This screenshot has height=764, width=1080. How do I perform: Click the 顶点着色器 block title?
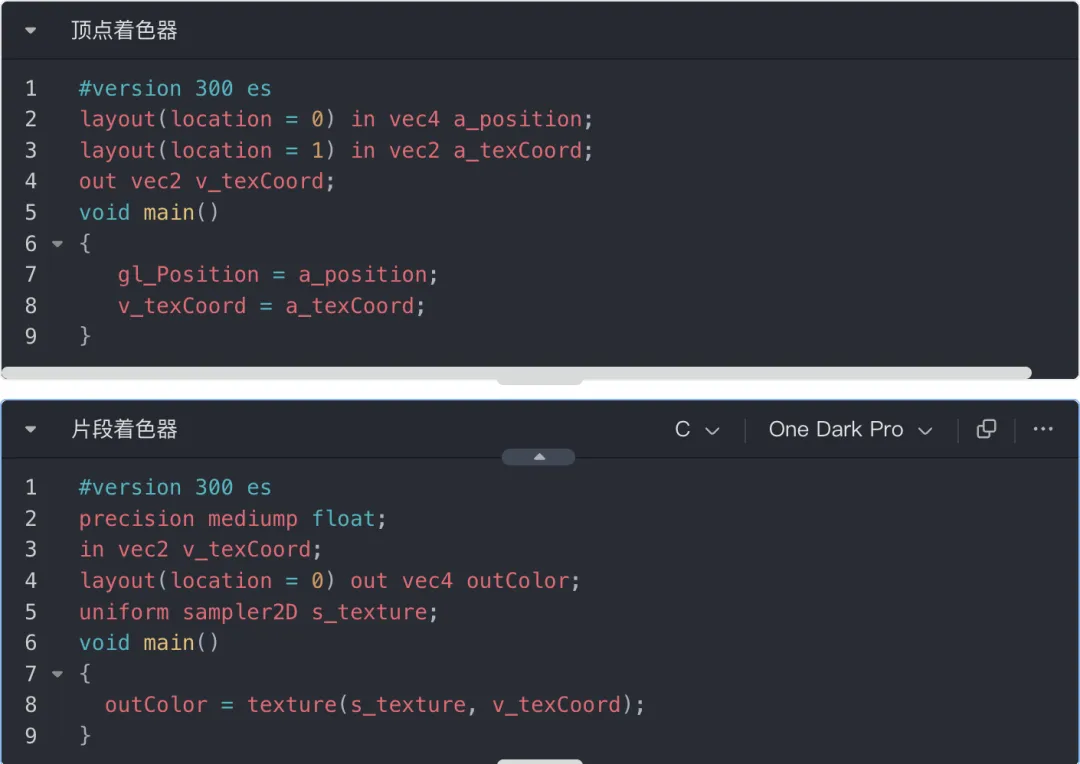pos(124,31)
